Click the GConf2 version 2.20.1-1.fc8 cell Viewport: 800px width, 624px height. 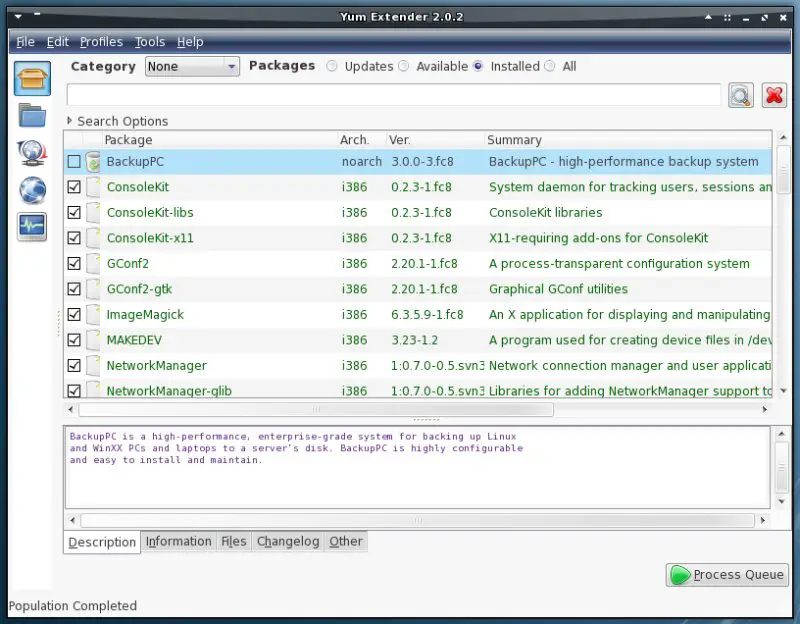(424, 264)
